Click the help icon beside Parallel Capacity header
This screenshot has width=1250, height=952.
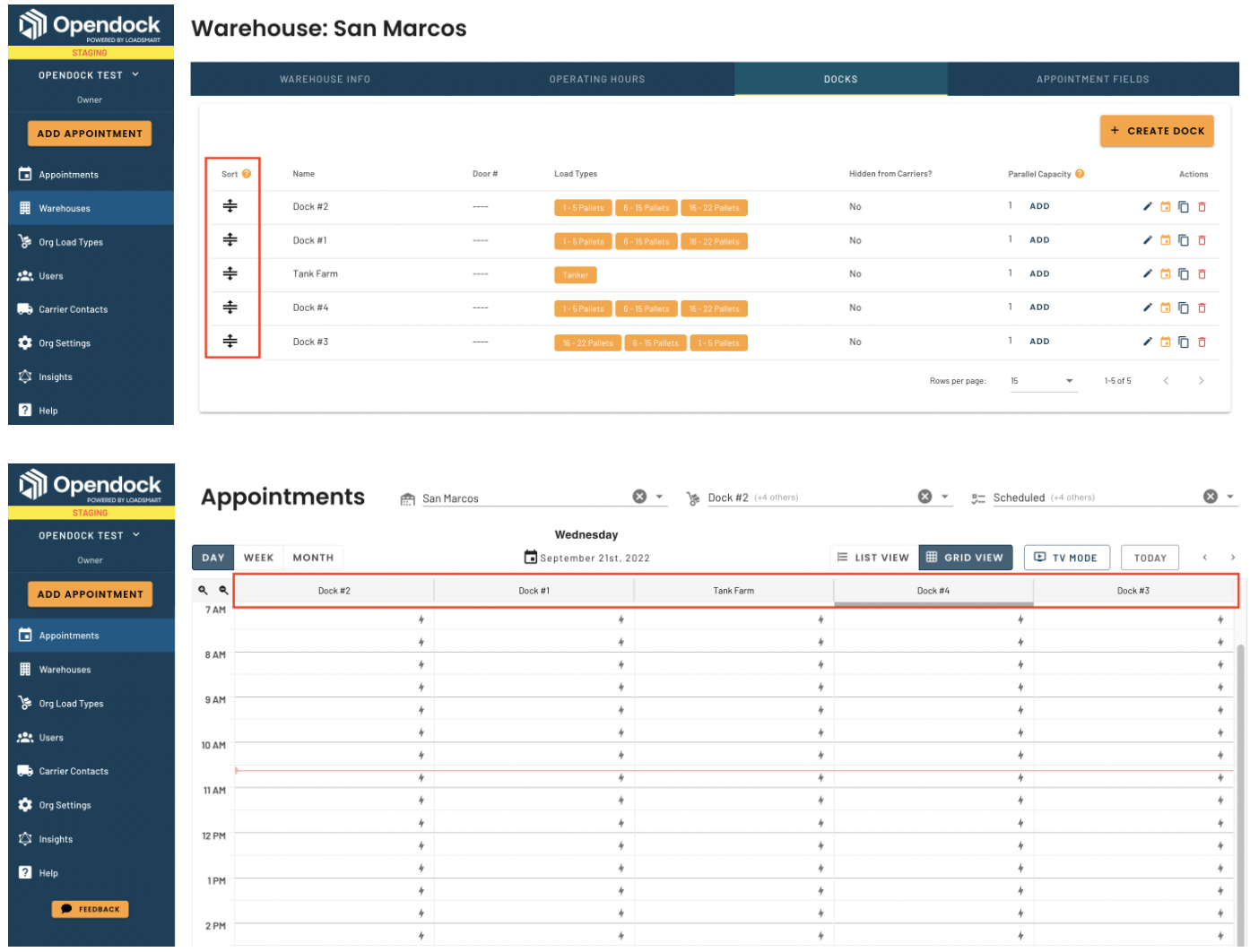click(1080, 174)
